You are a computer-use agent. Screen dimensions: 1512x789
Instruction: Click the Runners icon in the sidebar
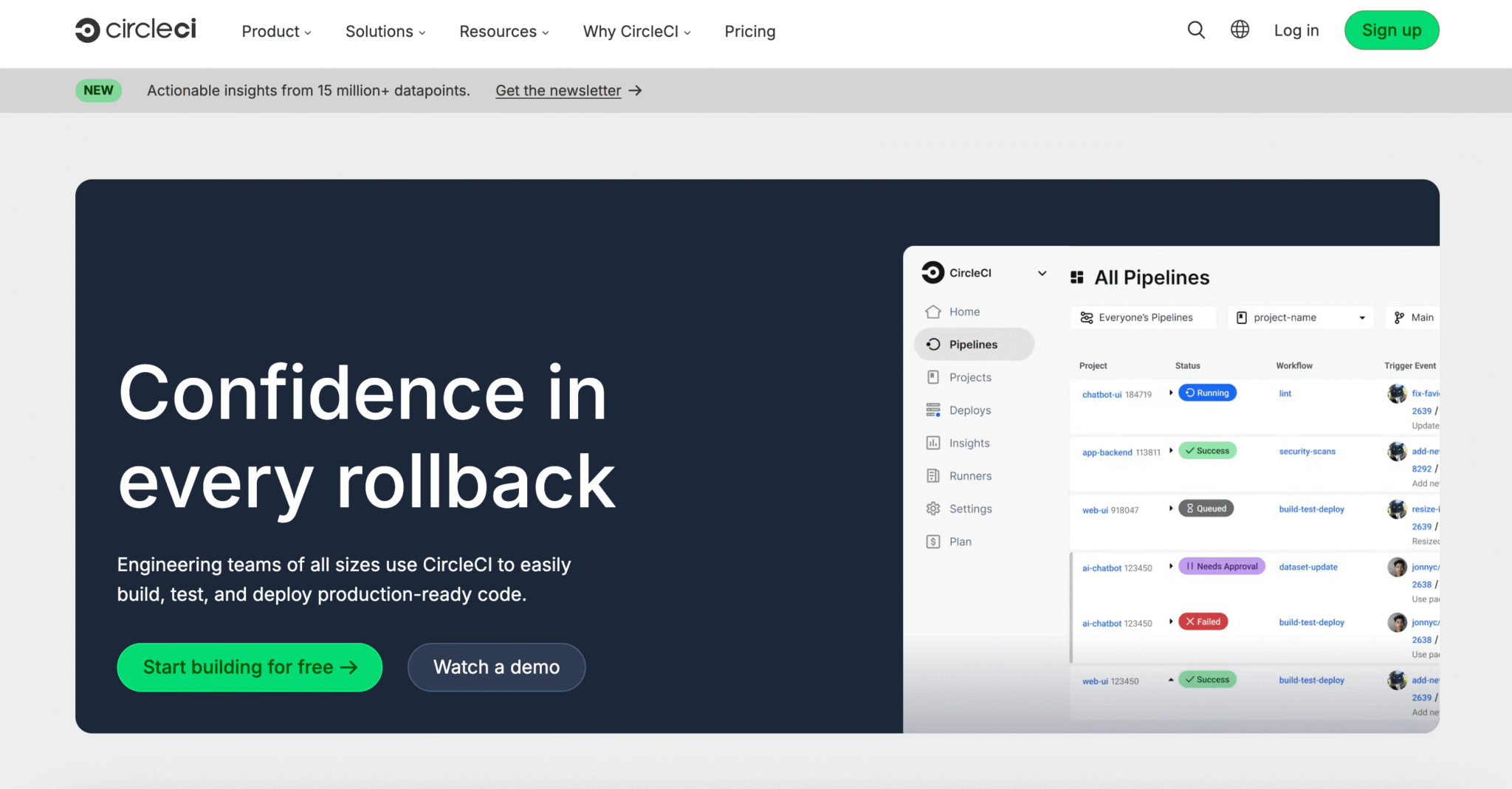(x=933, y=476)
